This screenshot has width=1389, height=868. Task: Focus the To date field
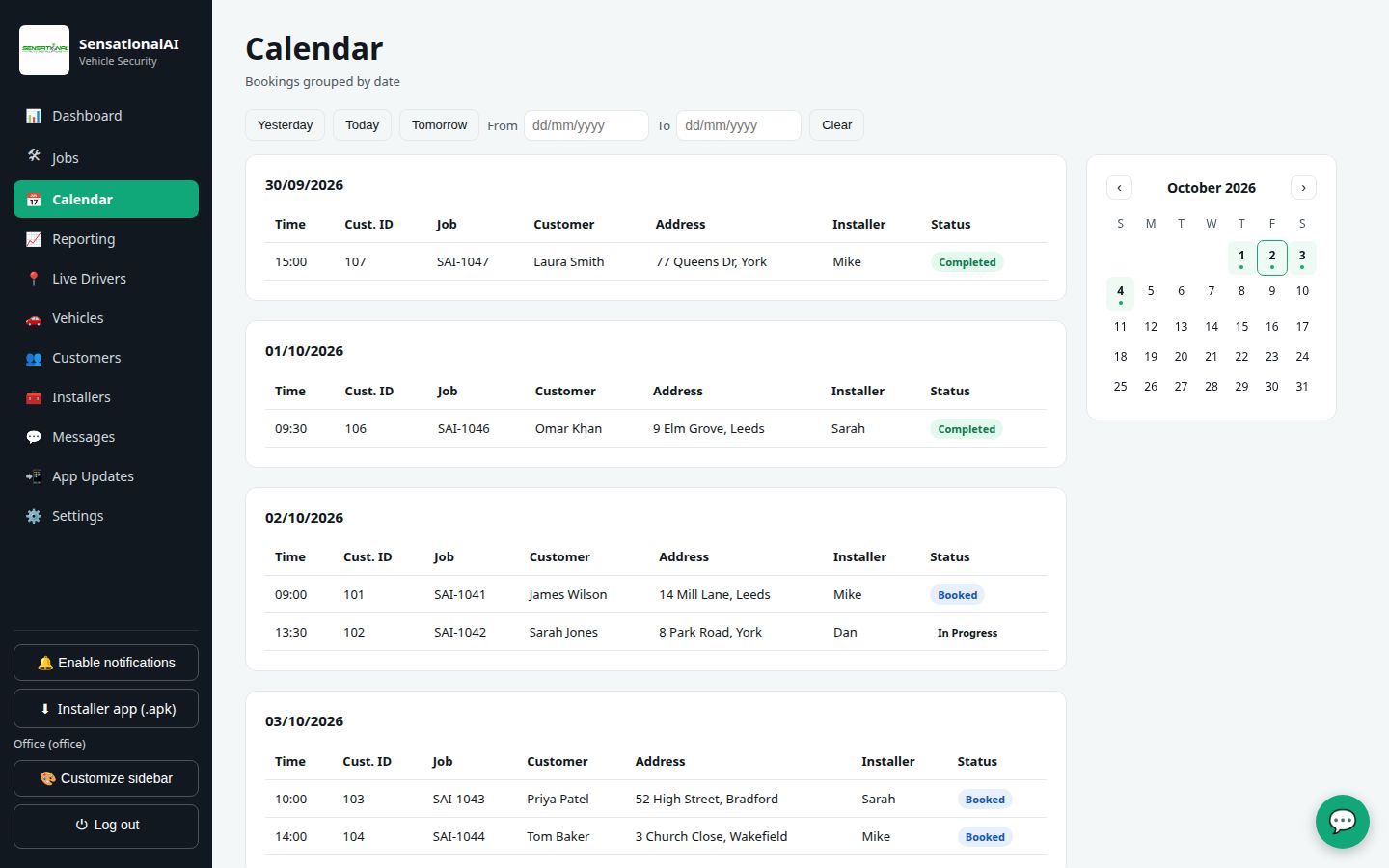click(x=739, y=125)
